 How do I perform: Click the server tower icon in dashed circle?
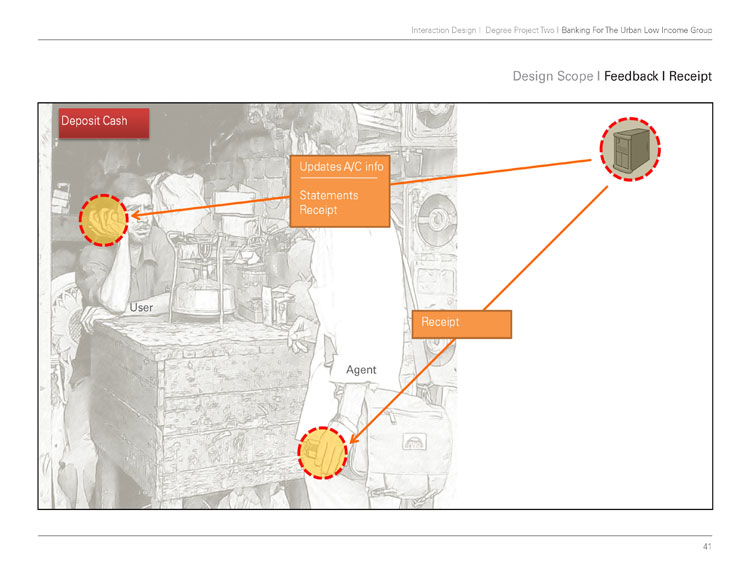coord(630,149)
